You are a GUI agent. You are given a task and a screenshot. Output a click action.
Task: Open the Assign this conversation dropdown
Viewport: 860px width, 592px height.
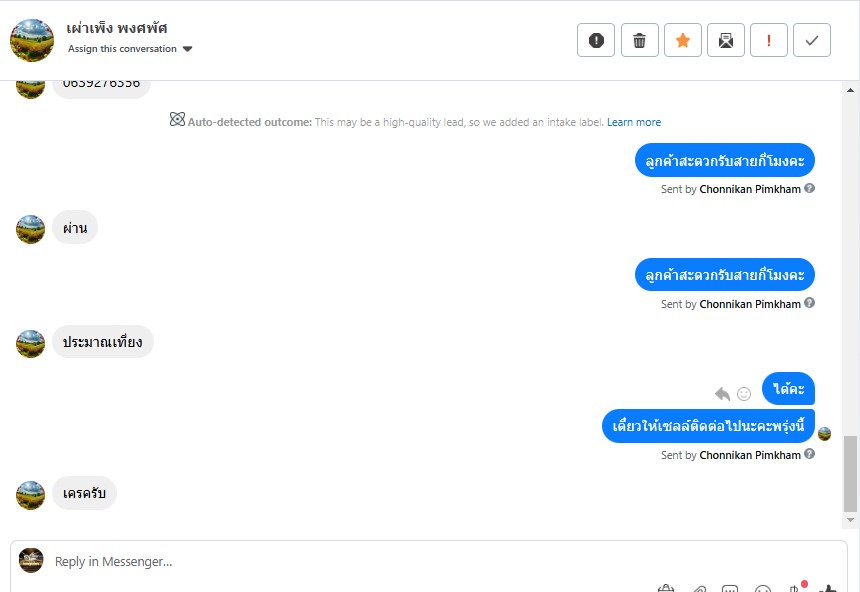coord(123,49)
